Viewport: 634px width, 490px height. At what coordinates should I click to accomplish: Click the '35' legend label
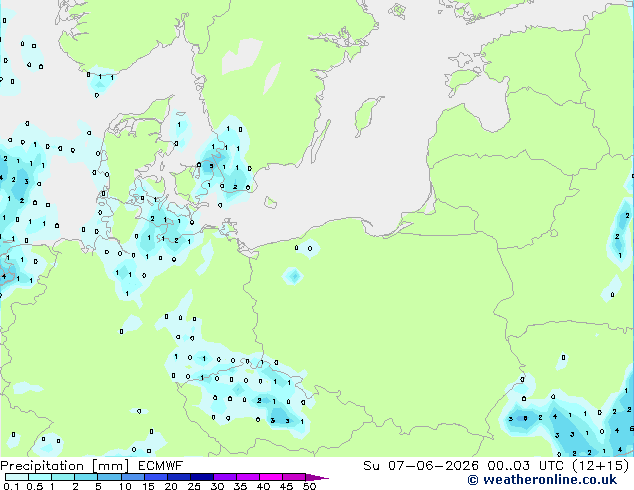click(240, 486)
